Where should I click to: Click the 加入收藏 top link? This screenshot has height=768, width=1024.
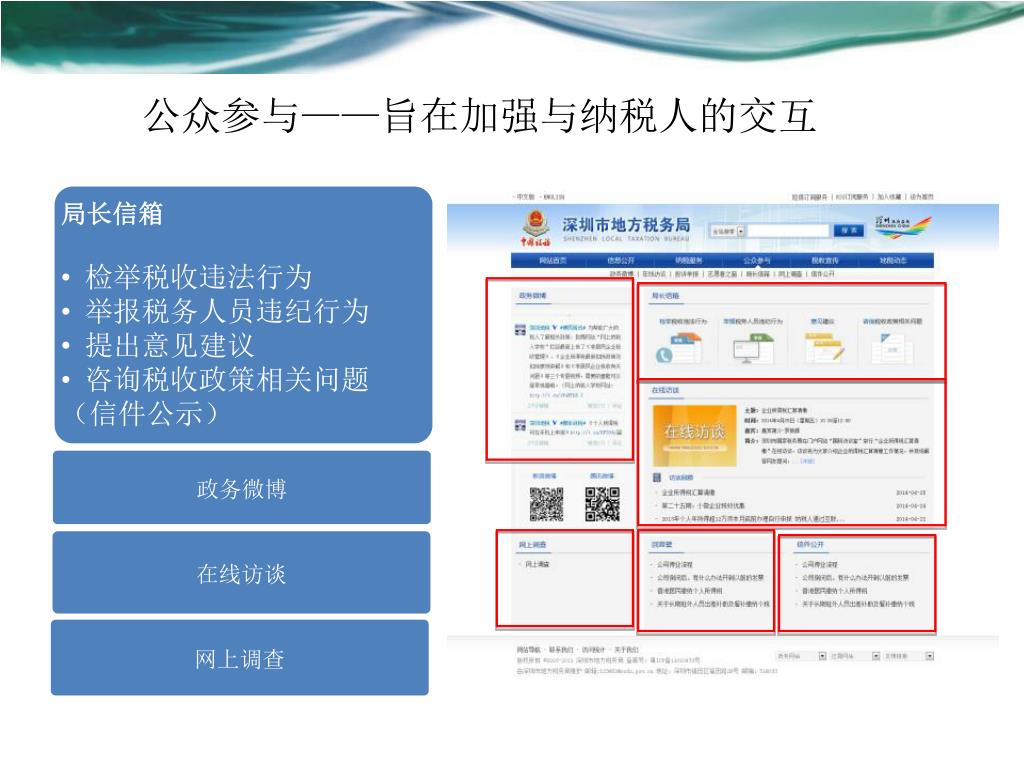(x=889, y=197)
